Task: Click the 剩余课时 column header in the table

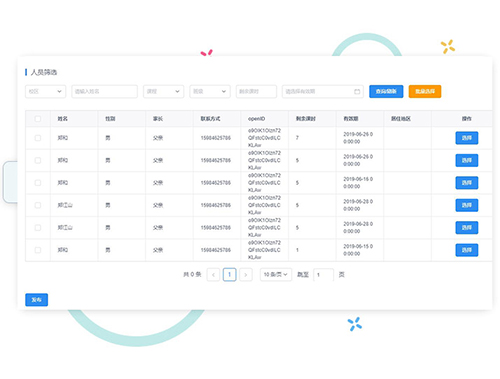Action: pos(306,119)
